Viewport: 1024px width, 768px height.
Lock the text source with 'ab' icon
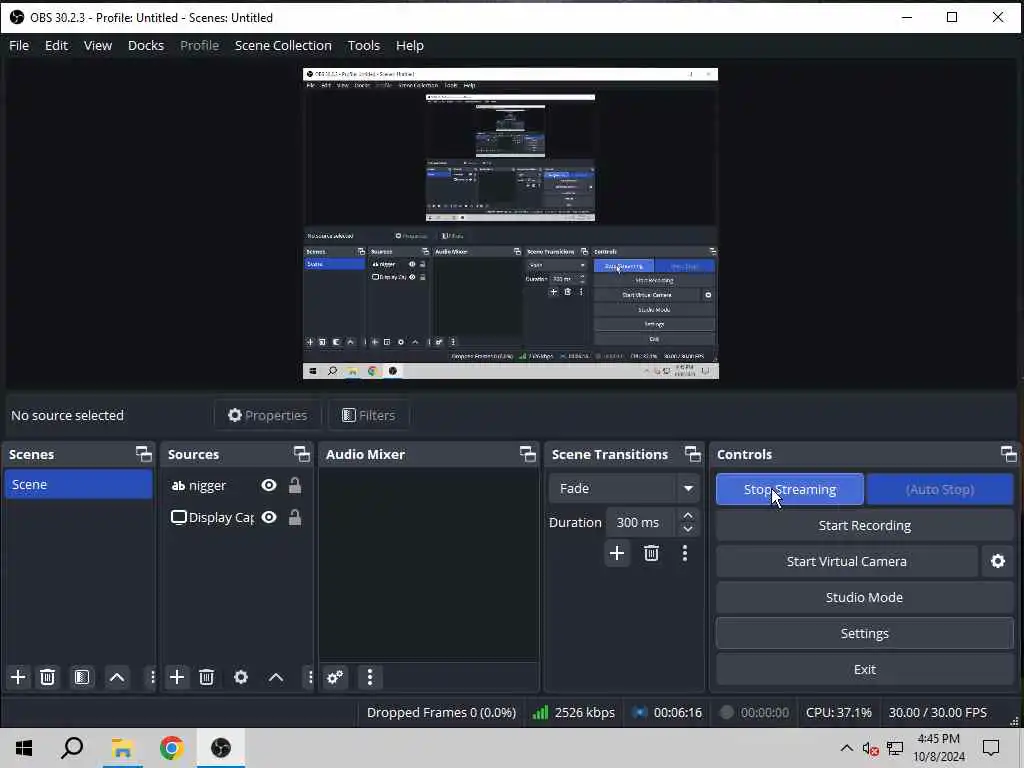point(295,485)
